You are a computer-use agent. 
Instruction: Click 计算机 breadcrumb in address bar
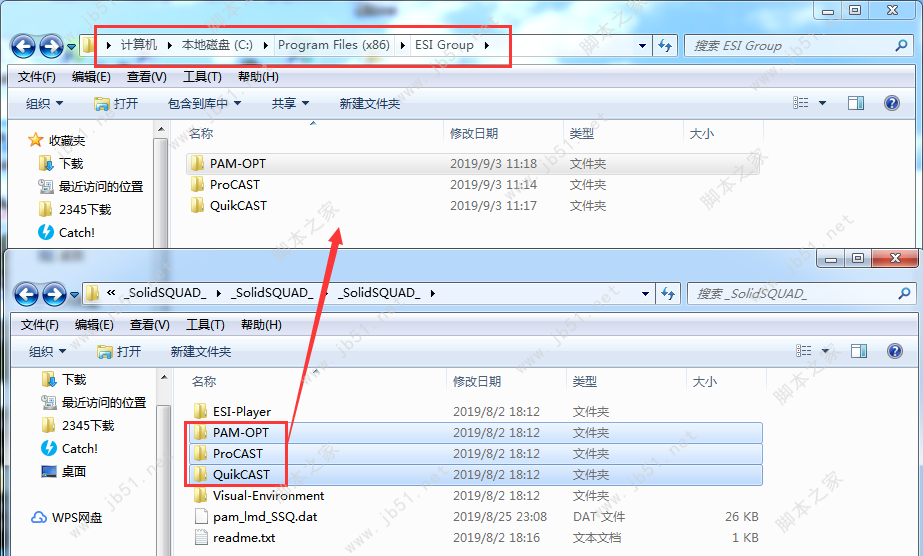pyautogui.click(x=139, y=45)
